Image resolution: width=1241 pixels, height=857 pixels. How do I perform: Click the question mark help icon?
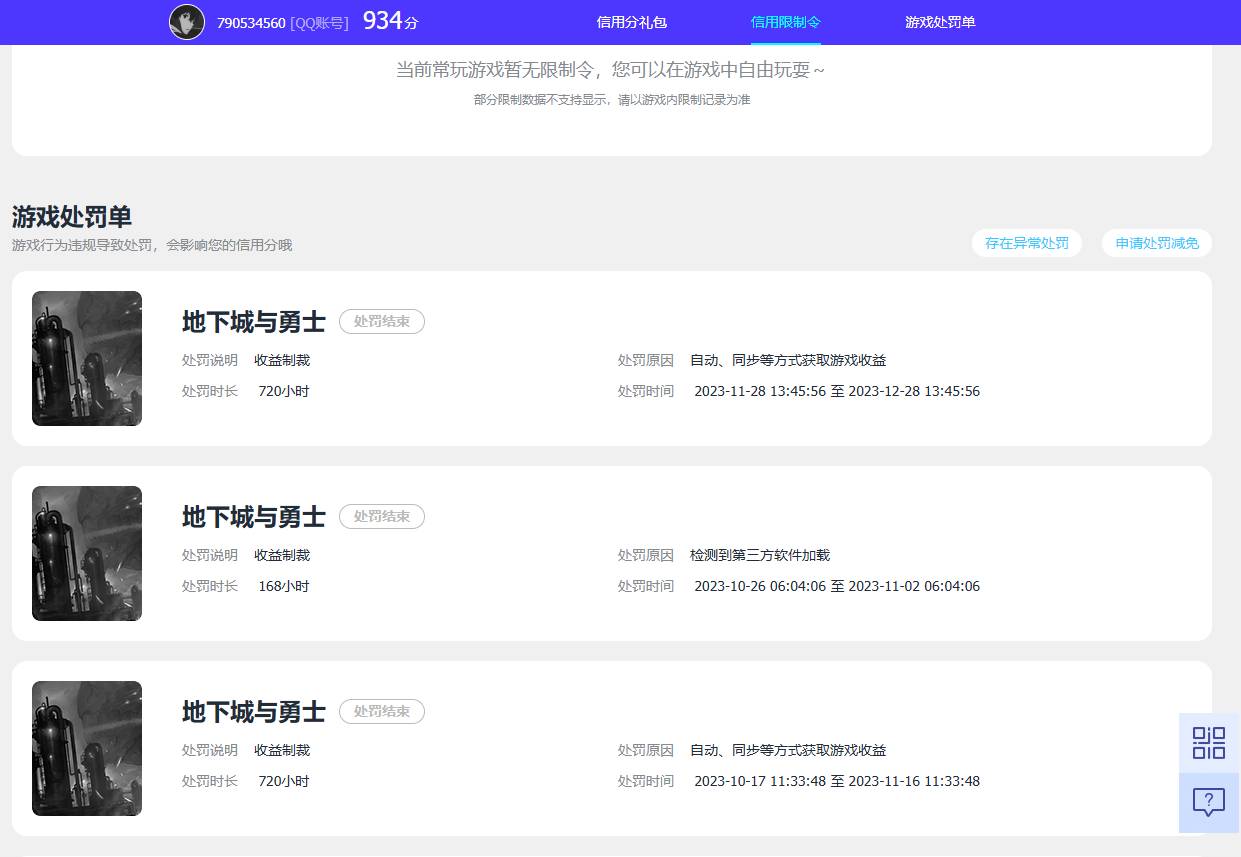[x=1208, y=802]
